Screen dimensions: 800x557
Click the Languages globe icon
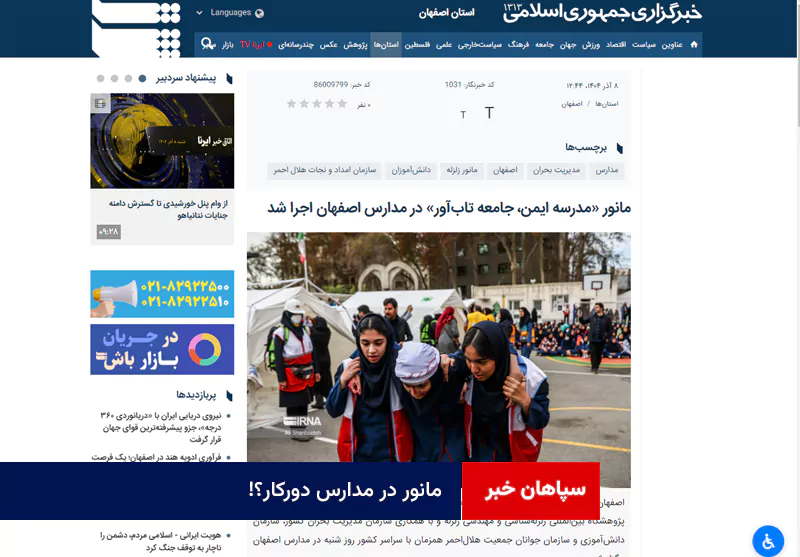(259, 13)
